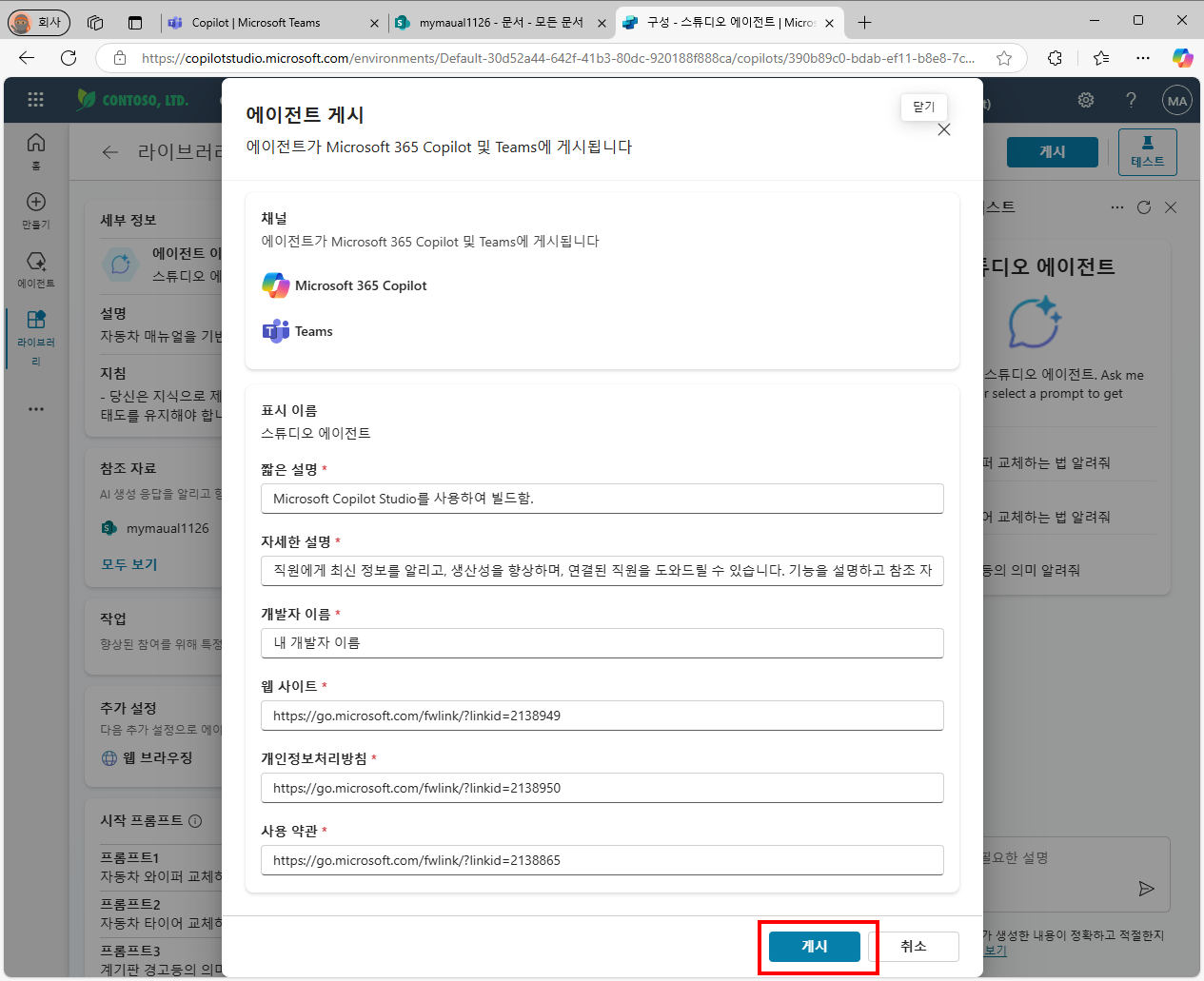The height and width of the screenshot is (981, 1204).
Task: Close the publish dialog with the X icon
Action: (x=944, y=129)
